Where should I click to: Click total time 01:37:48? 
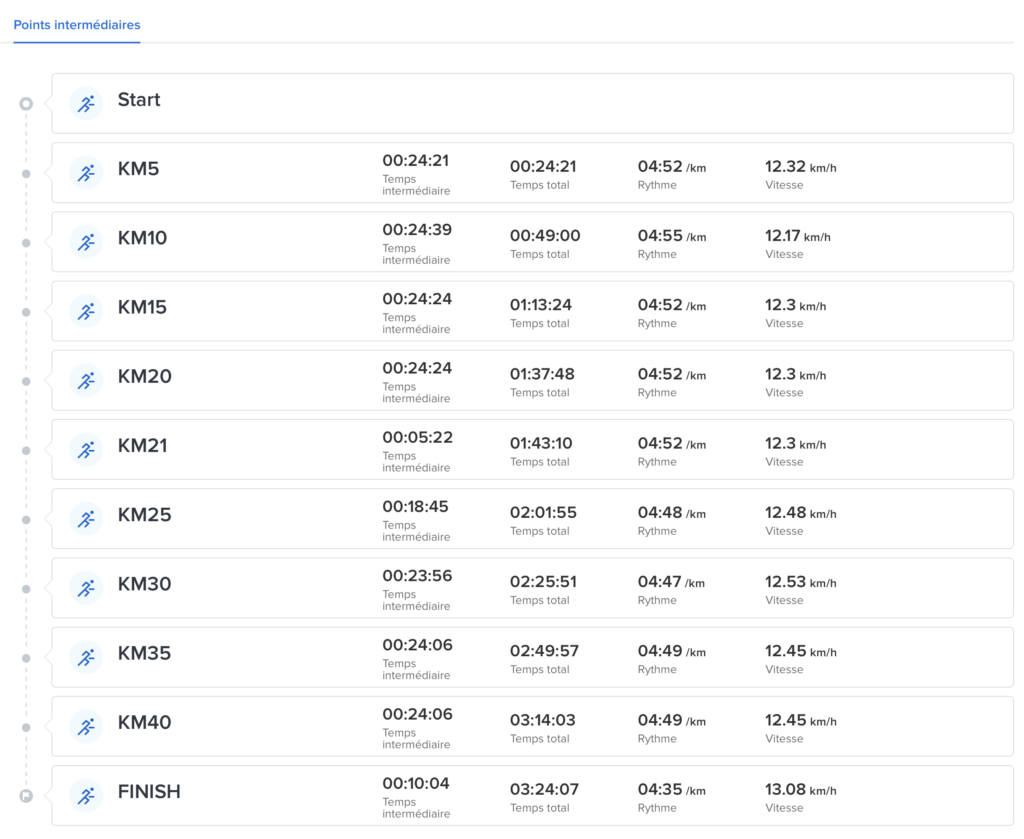[x=542, y=374]
